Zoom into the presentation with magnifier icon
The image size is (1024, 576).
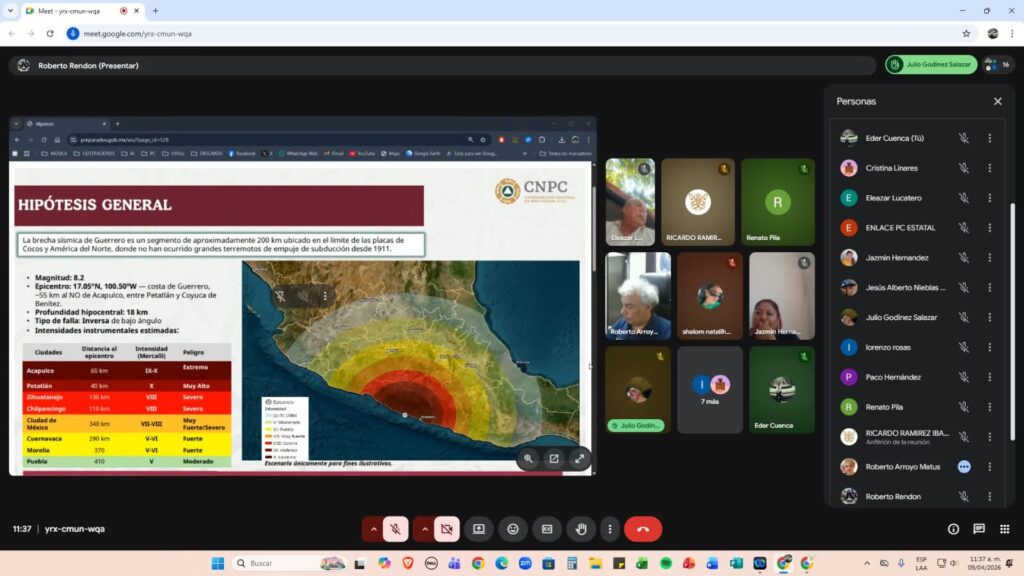tap(529, 459)
